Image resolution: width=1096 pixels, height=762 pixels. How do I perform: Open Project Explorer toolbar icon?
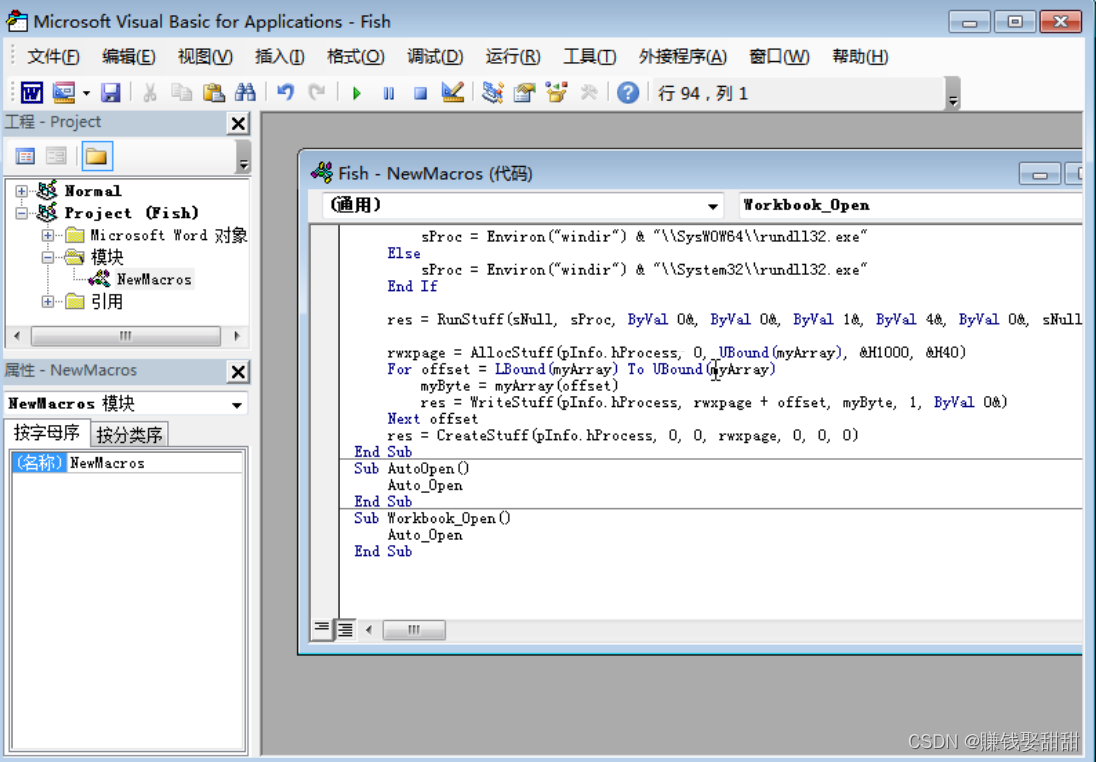click(493, 92)
